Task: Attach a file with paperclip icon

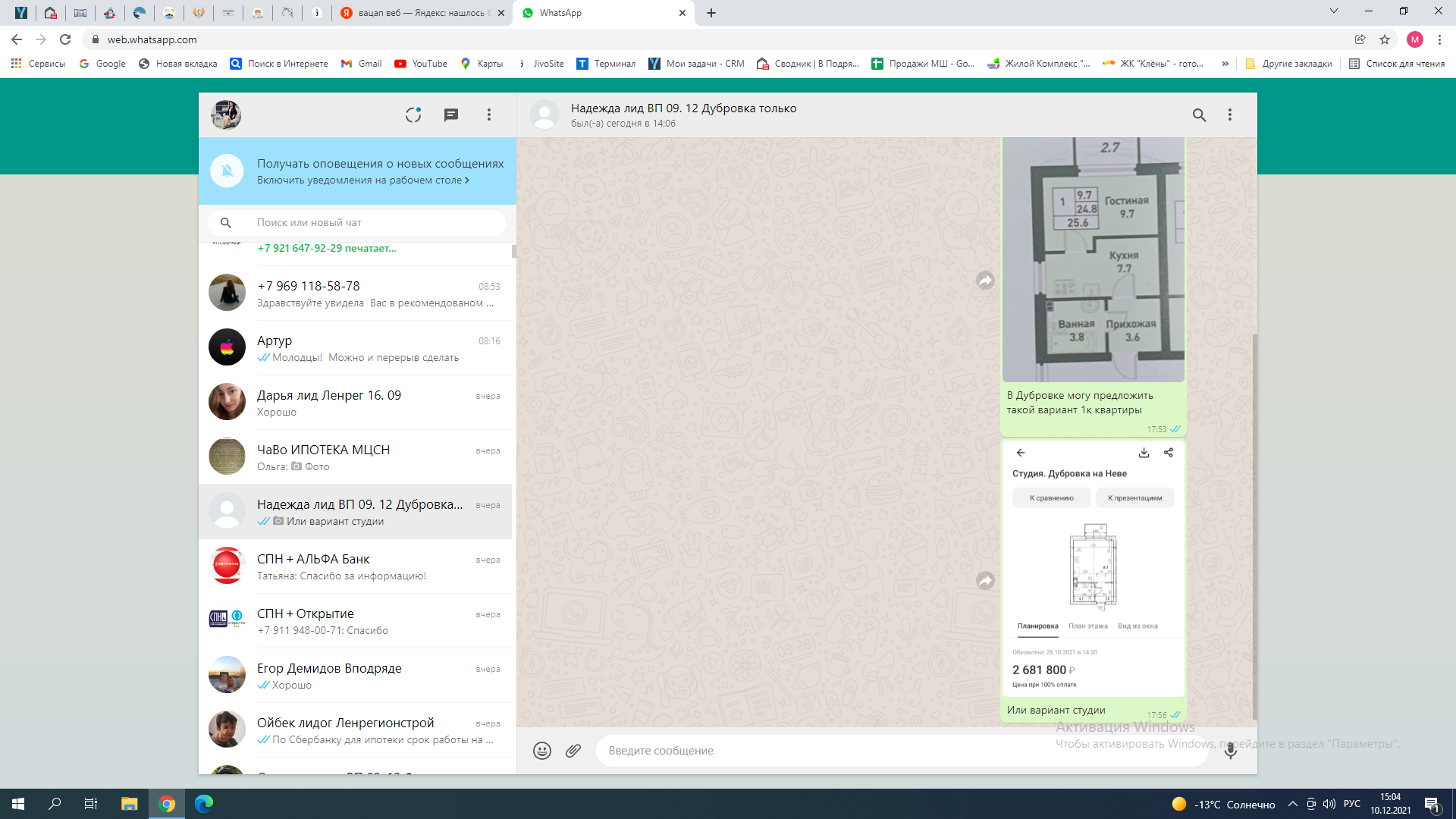Action: [573, 750]
